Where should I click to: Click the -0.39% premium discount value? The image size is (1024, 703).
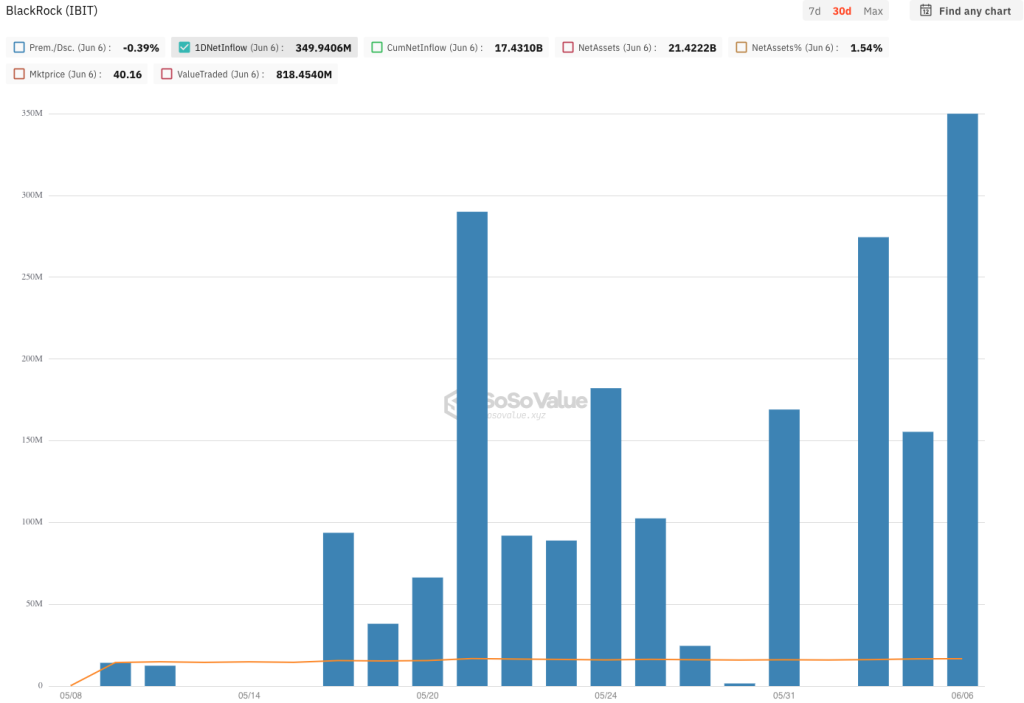pos(141,48)
